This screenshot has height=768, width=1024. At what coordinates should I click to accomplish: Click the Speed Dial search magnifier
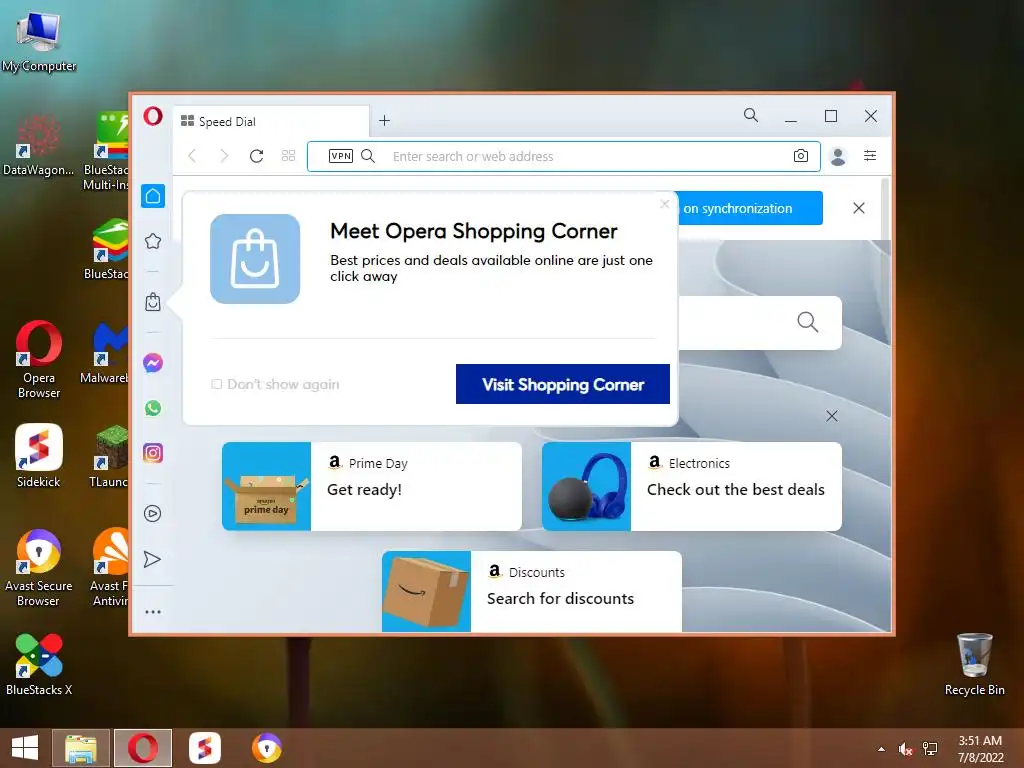point(808,322)
